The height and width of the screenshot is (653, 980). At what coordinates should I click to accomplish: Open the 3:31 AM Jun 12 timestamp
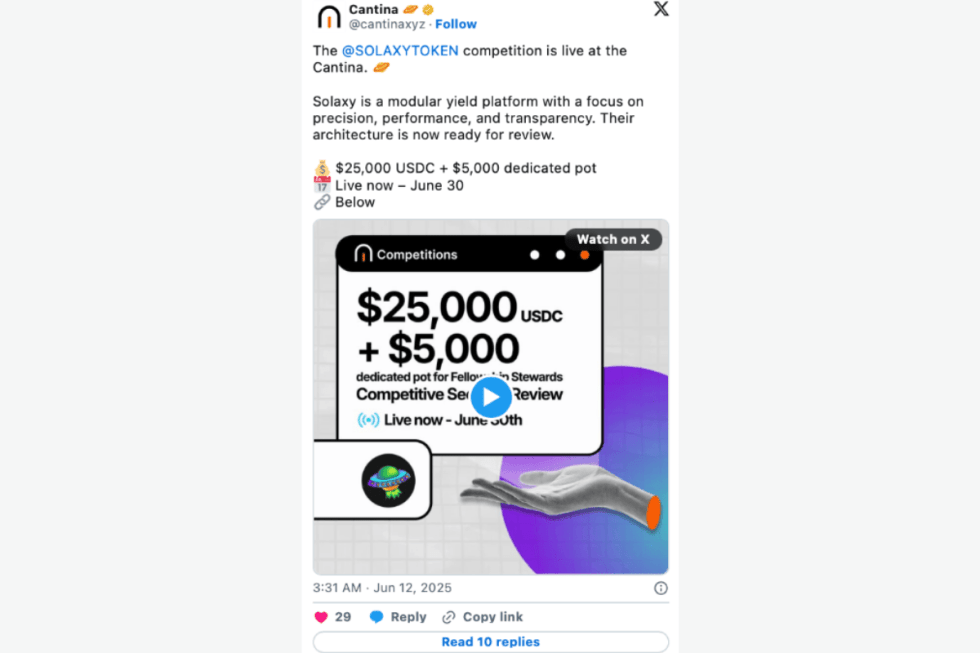382,588
